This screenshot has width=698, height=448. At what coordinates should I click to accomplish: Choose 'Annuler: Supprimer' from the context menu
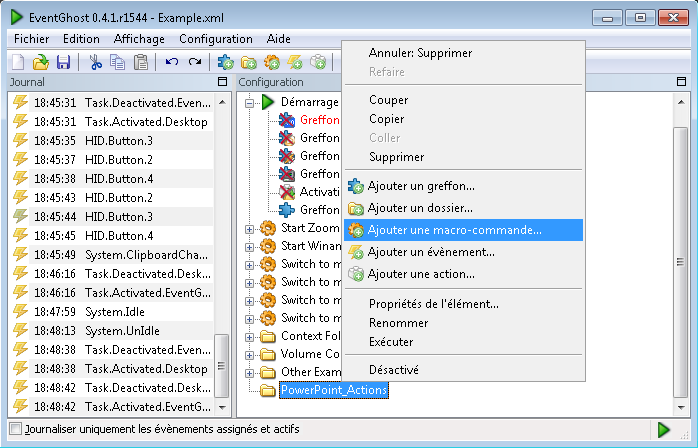[463, 53]
